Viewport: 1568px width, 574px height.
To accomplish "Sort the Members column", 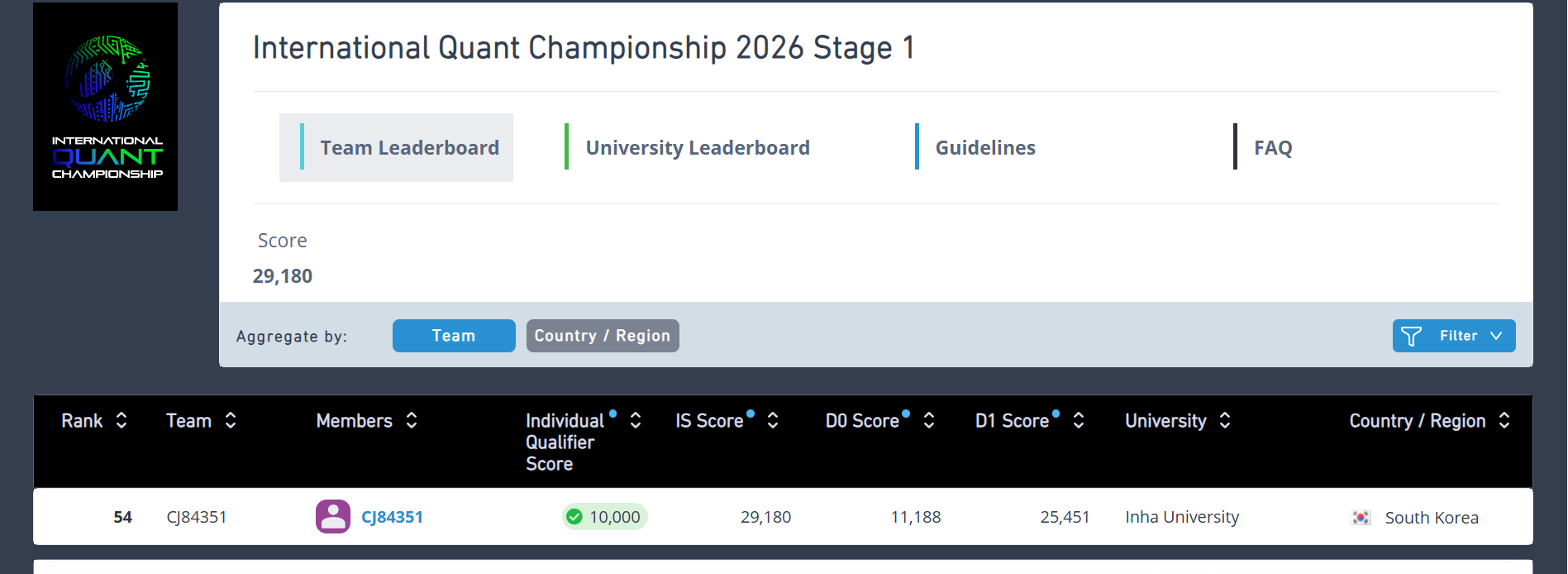I will tap(412, 420).
